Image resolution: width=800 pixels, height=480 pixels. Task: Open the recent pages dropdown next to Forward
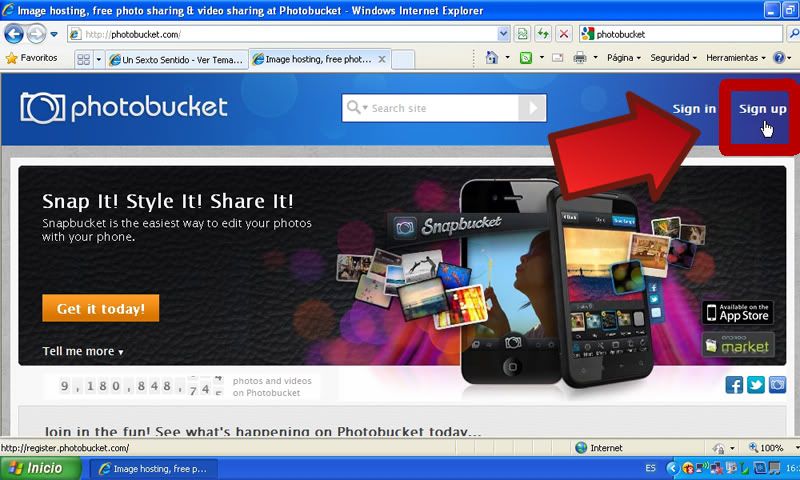(54, 35)
